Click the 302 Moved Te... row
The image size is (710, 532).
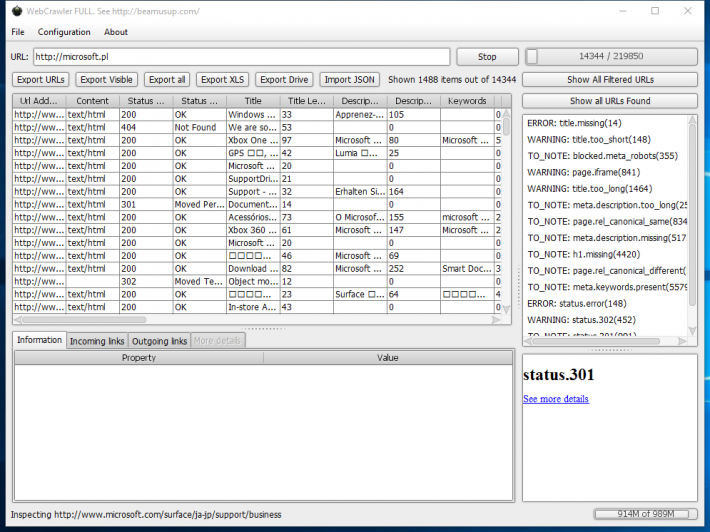[257, 282]
